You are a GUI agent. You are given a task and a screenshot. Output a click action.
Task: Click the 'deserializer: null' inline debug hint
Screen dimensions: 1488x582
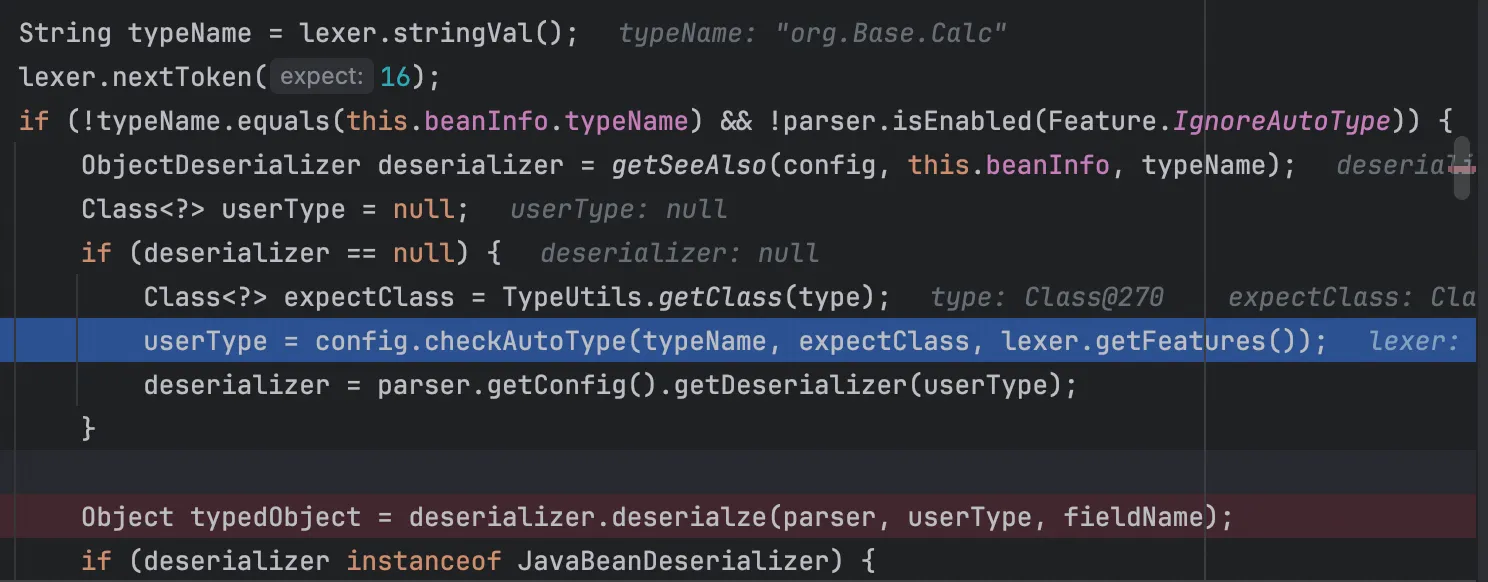click(x=679, y=254)
